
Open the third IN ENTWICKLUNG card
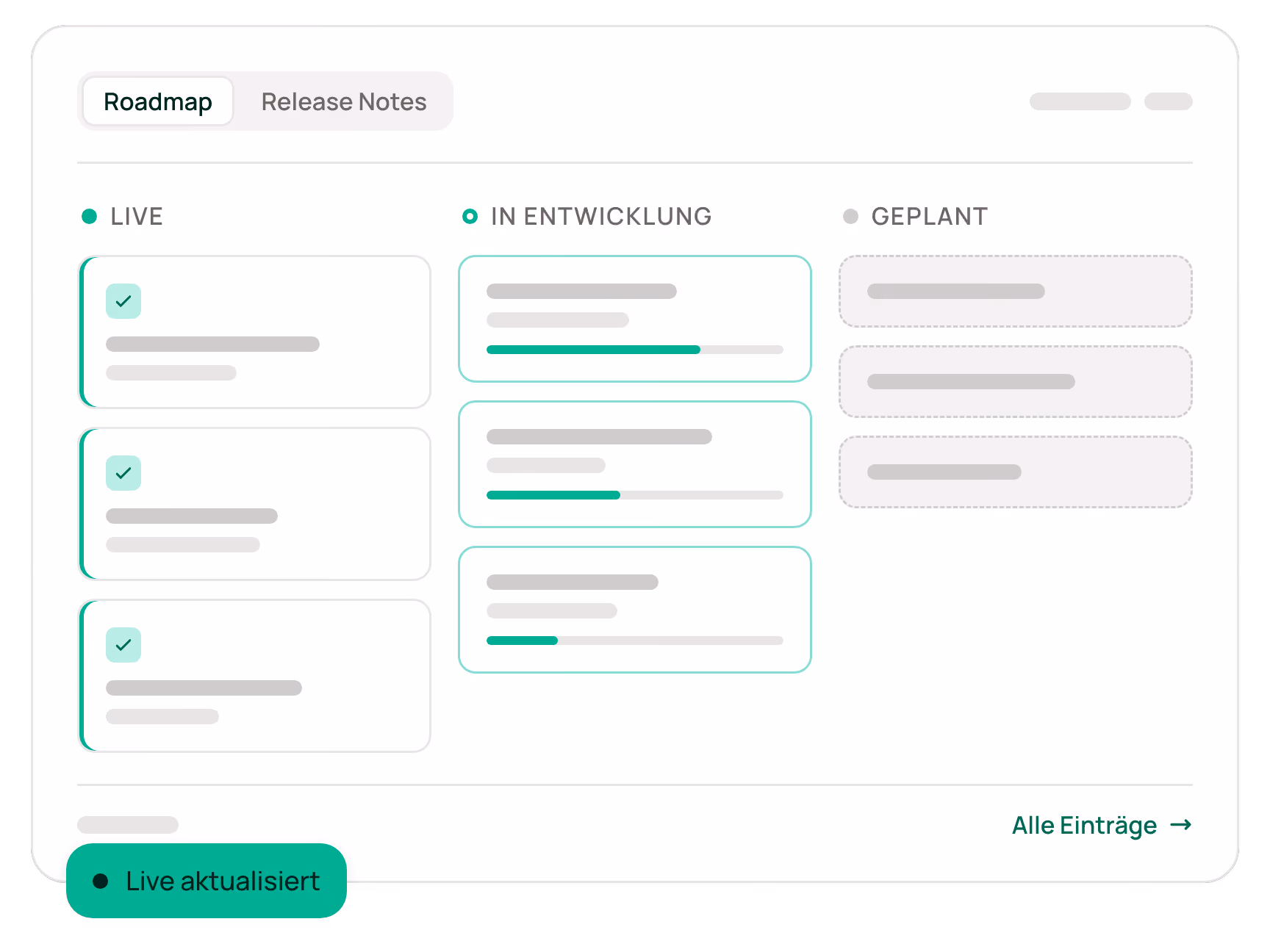(x=635, y=610)
